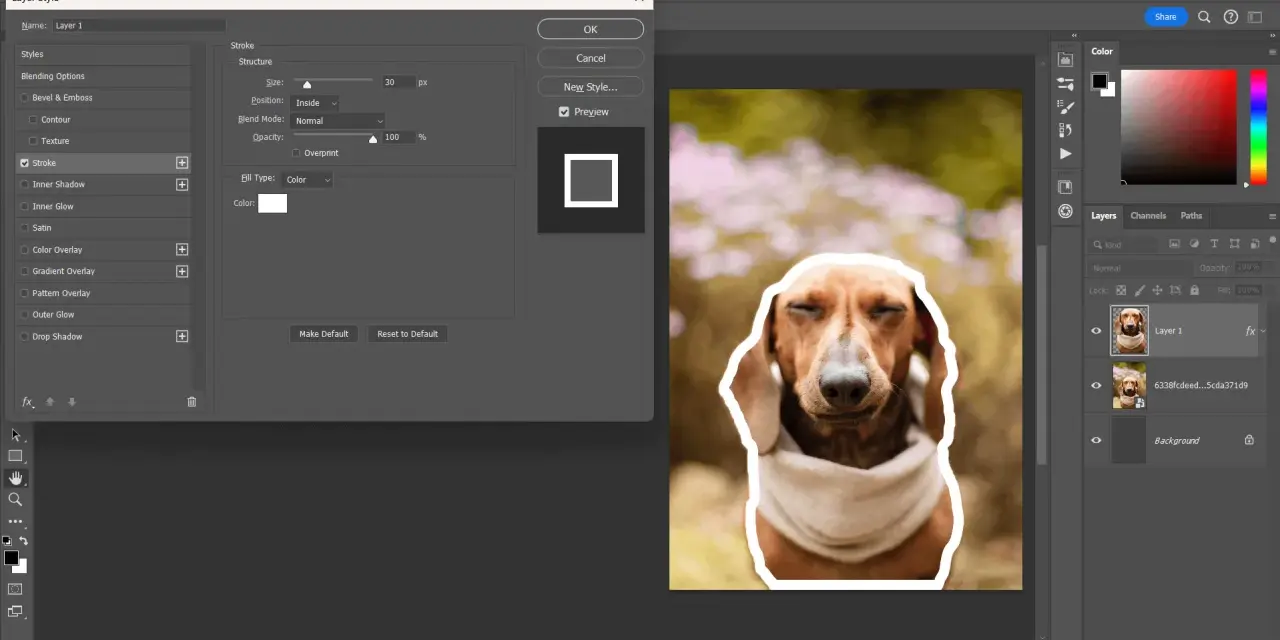Viewport: 1280px width, 640px height.
Task: Open the Layers panel flyout menu
Action: [1272, 216]
